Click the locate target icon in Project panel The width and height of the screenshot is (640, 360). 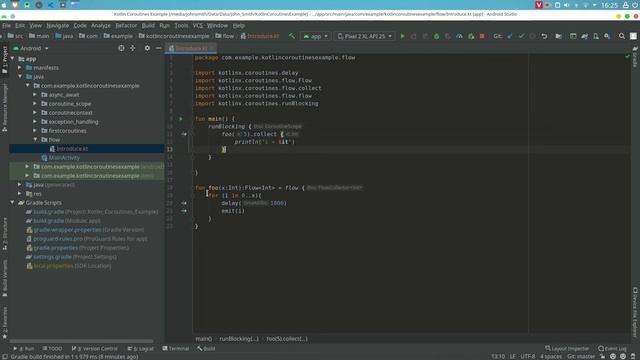(x=121, y=48)
